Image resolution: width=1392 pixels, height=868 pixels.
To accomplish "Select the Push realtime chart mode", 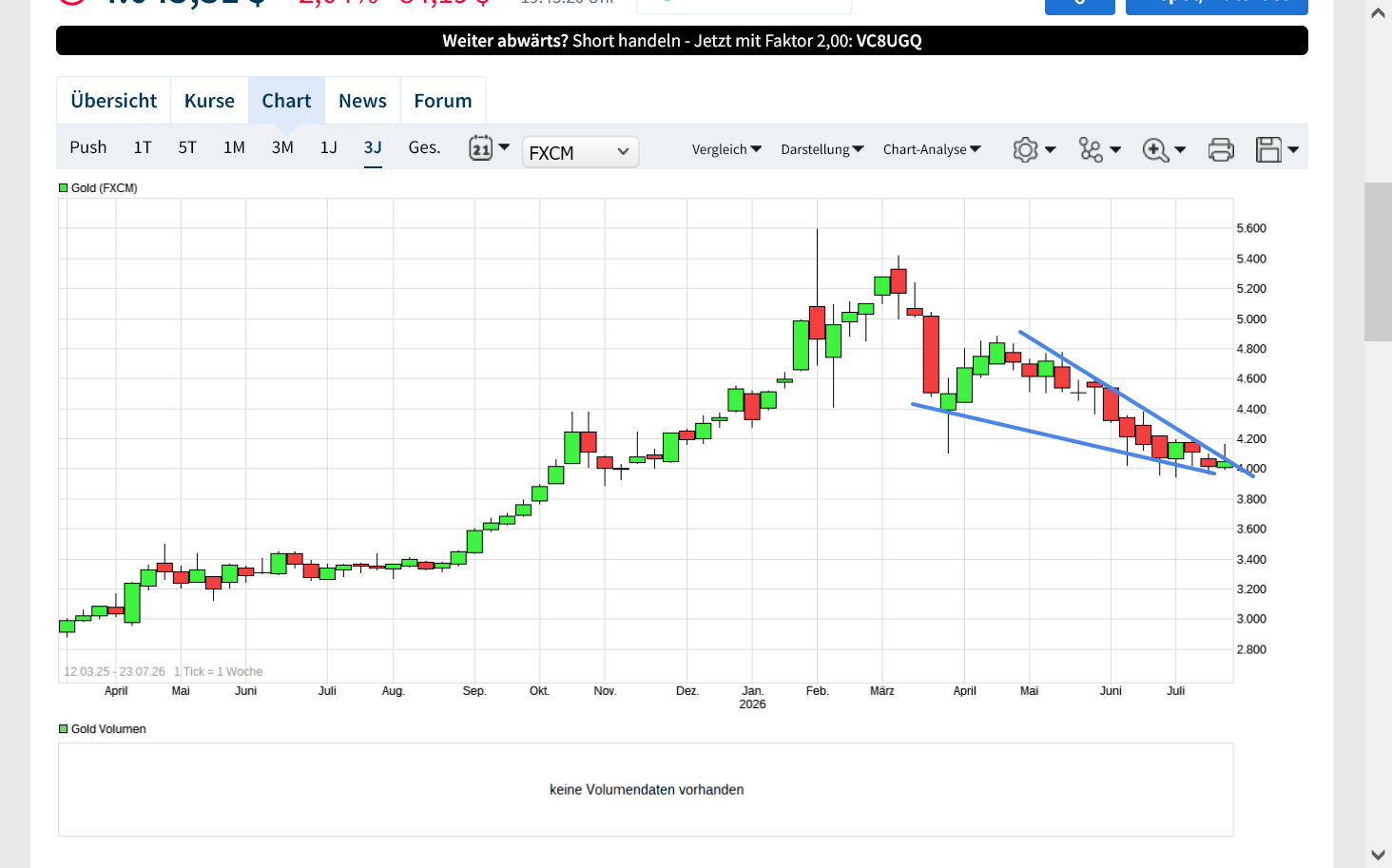I will tap(88, 147).
